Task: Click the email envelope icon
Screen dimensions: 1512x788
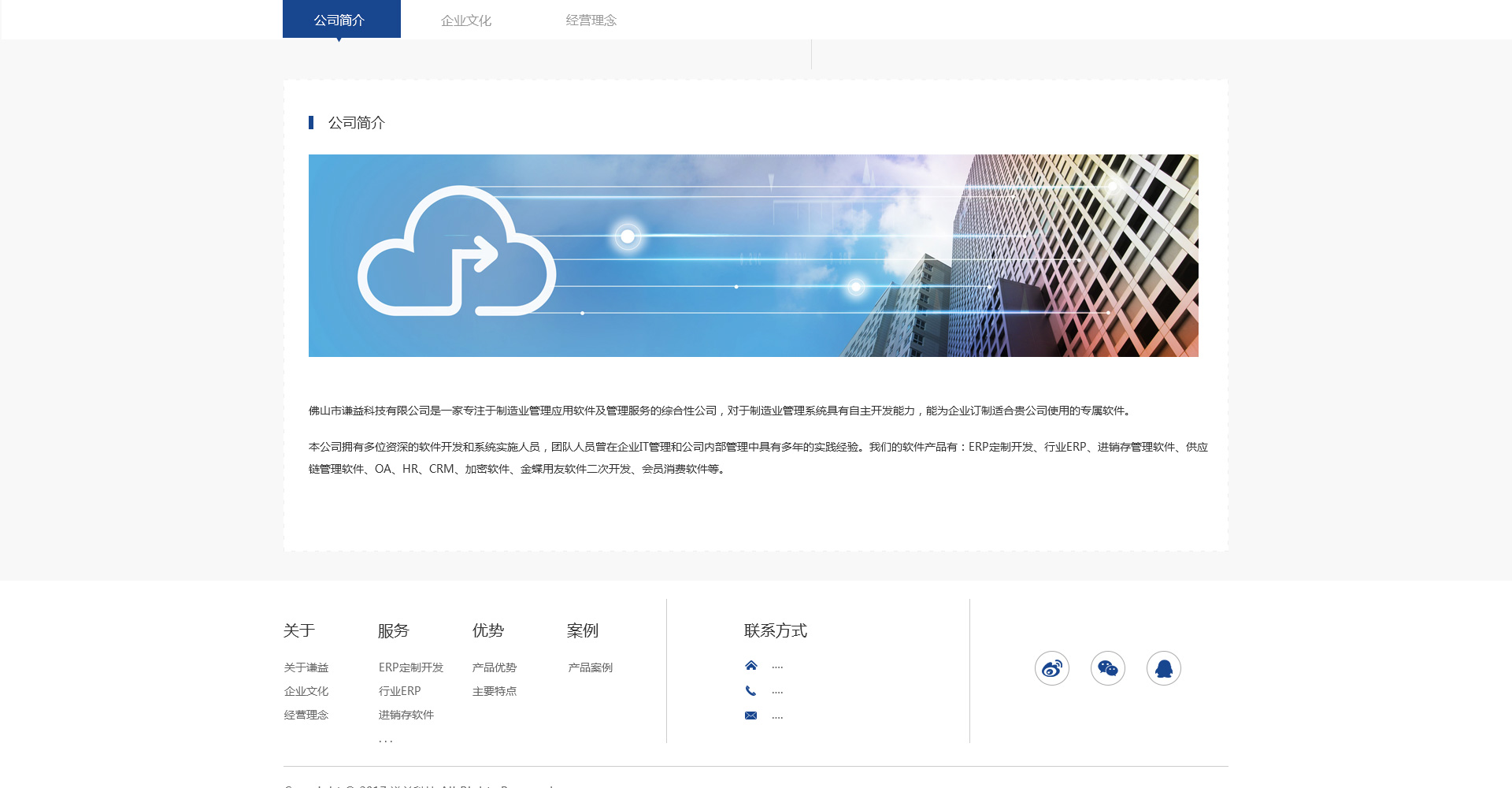Action: click(x=750, y=716)
